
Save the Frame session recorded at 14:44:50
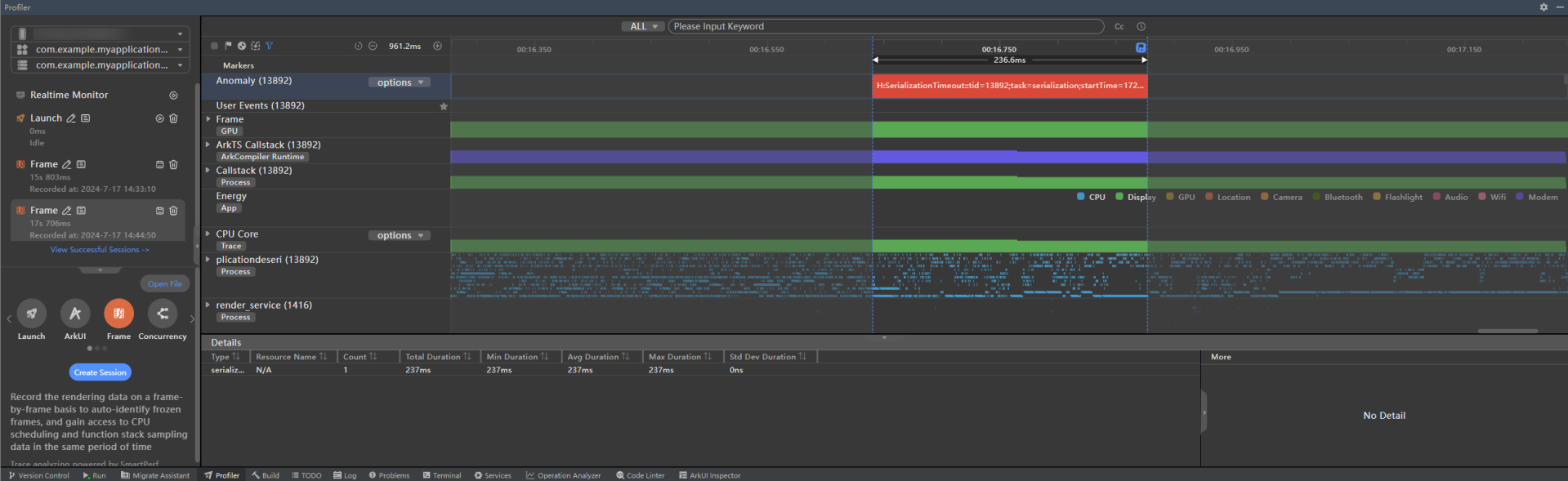pyautogui.click(x=159, y=211)
